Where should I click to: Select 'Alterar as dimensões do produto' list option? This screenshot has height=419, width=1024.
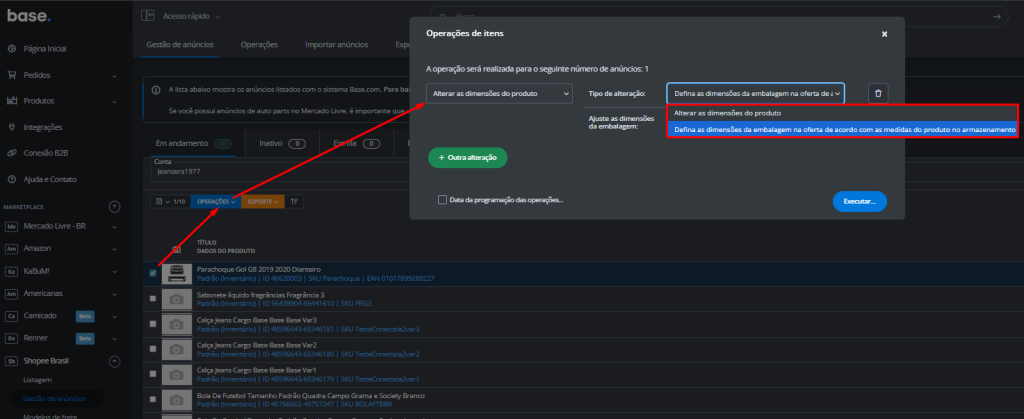[842, 113]
